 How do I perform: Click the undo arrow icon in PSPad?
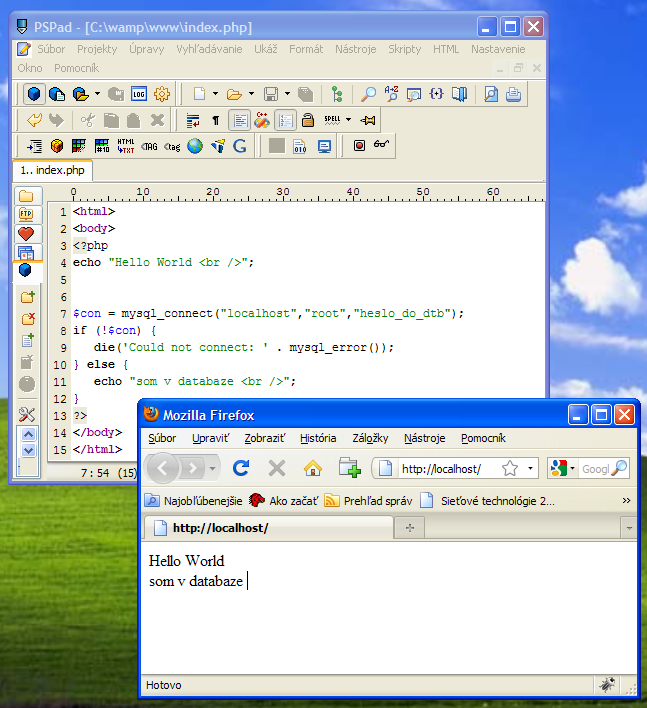click(34, 120)
